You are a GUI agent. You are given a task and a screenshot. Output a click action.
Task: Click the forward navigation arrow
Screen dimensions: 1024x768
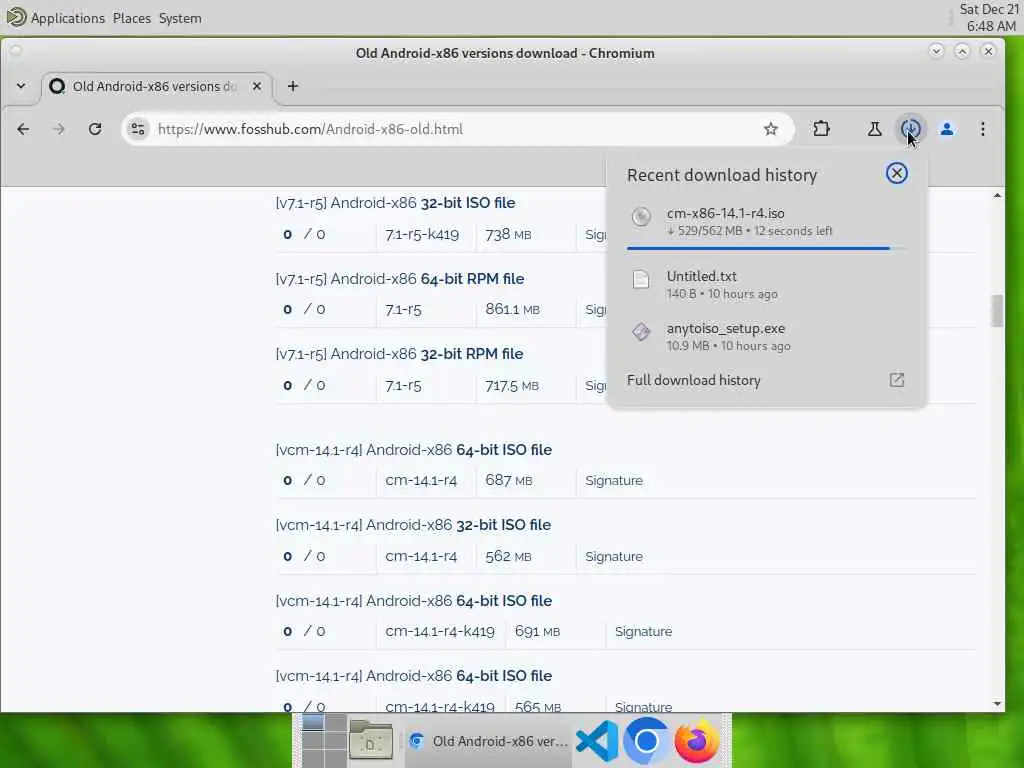tap(59, 129)
